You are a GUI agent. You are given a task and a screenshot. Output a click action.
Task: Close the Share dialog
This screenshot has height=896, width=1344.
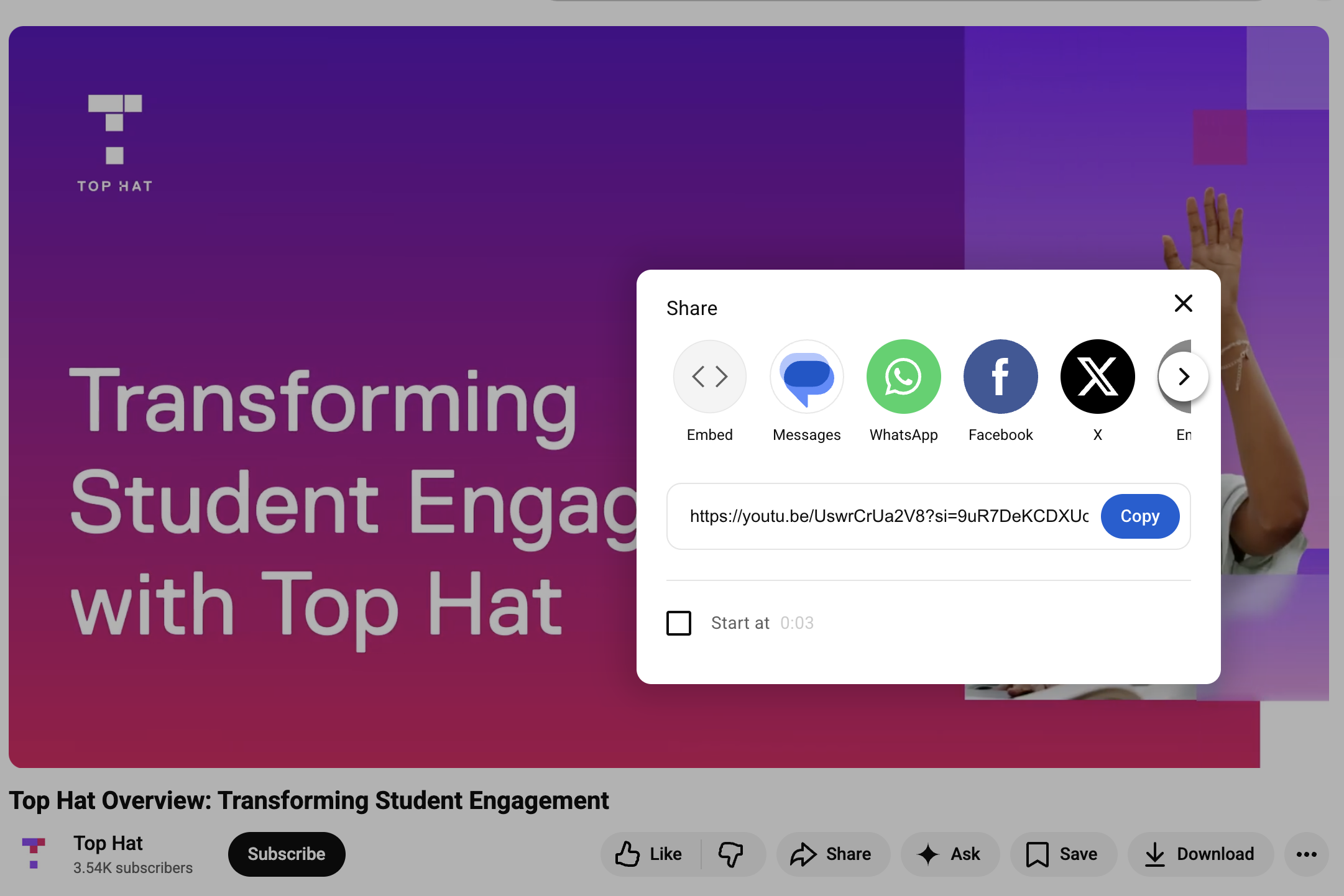point(1184,303)
